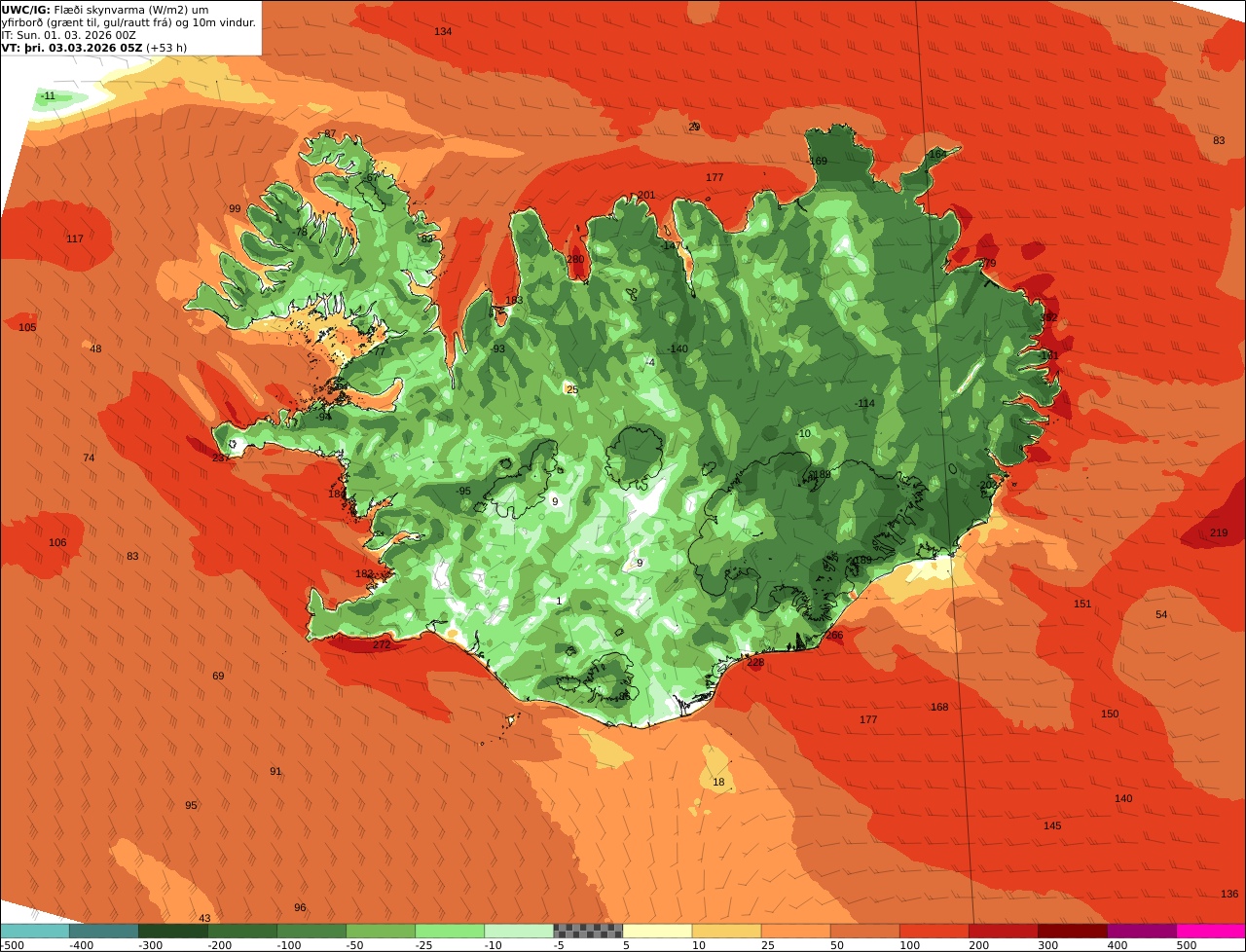The height and width of the screenshot is (952, 1246).
Task: Click the map value '219' at right edge
Action: [1219, 532]
